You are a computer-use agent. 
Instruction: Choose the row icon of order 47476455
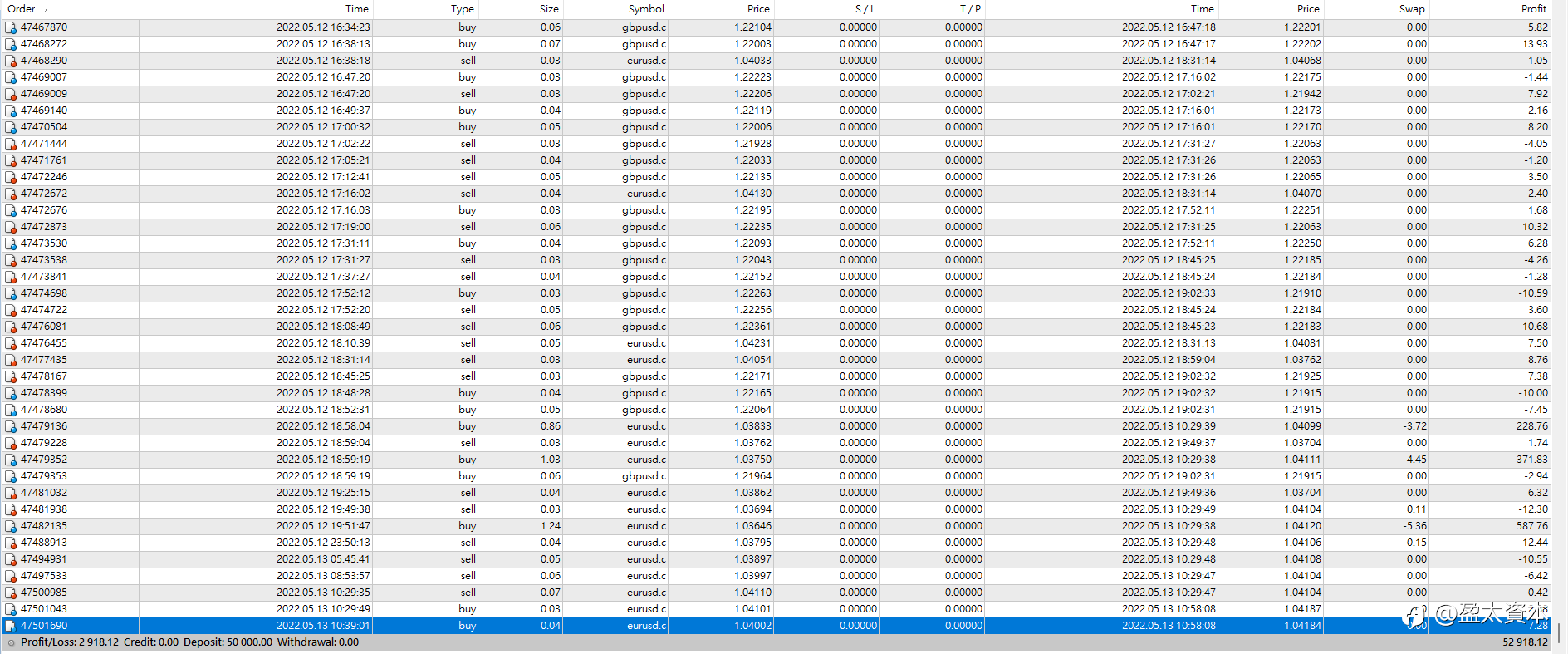pos(11,343)
